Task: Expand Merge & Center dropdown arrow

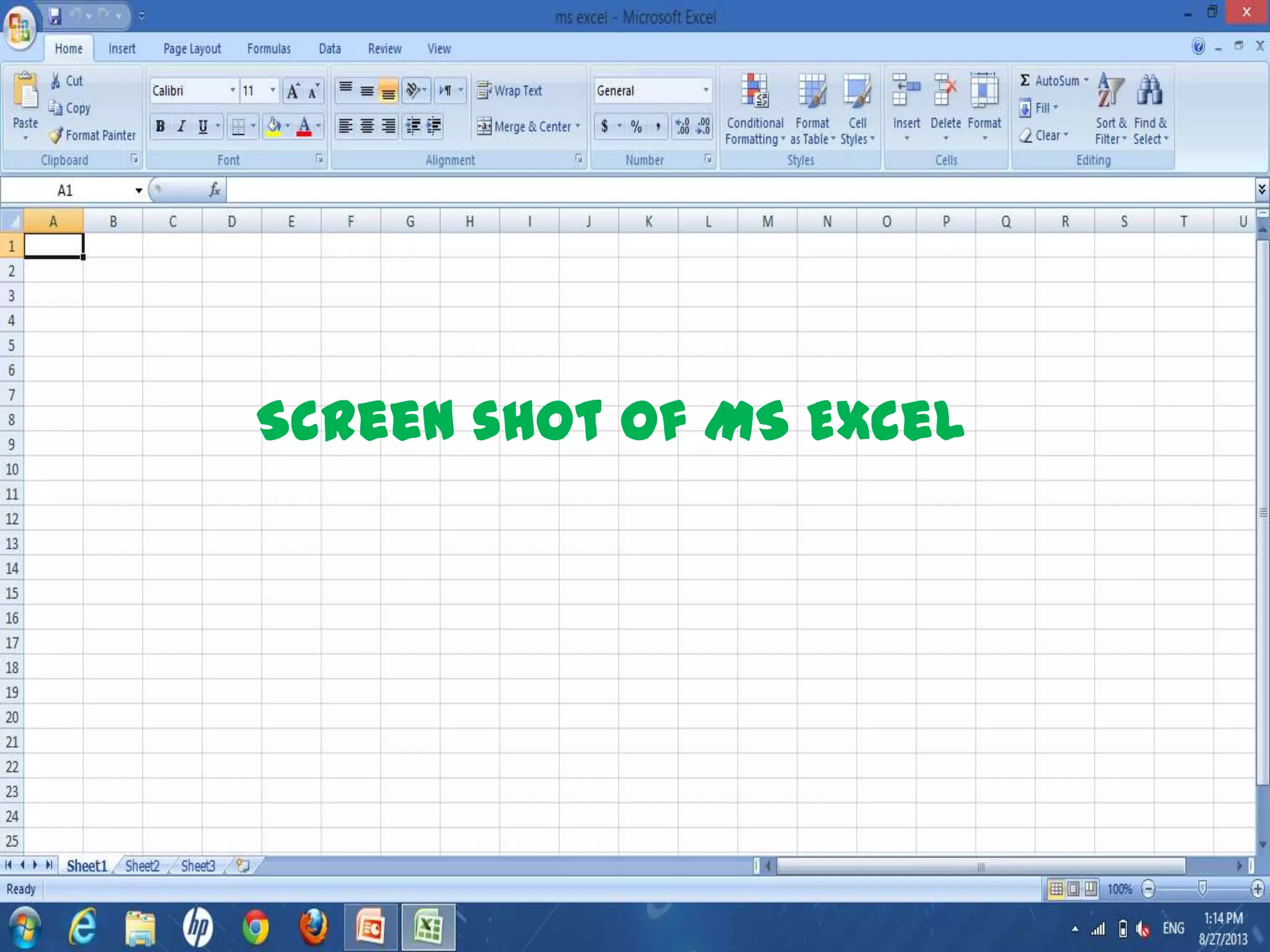Action: 577,126
